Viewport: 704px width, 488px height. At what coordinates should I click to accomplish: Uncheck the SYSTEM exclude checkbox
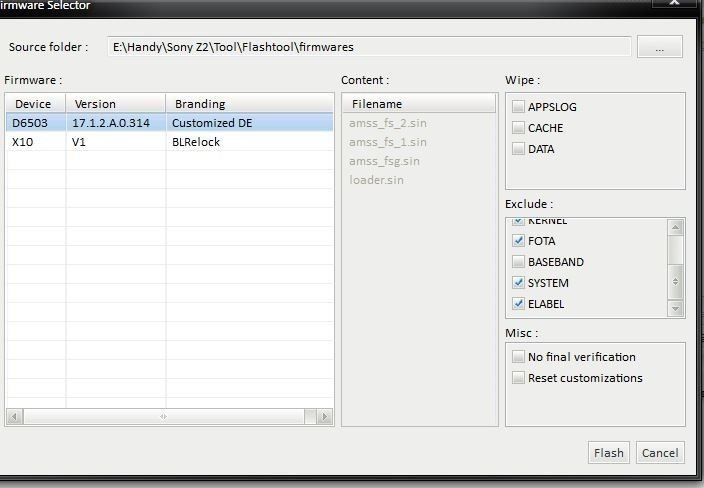[518, 283]
